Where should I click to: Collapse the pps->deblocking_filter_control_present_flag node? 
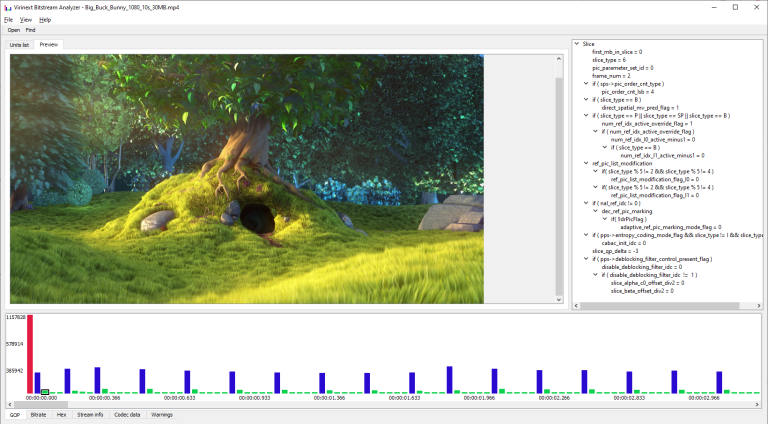click(586, 259)
